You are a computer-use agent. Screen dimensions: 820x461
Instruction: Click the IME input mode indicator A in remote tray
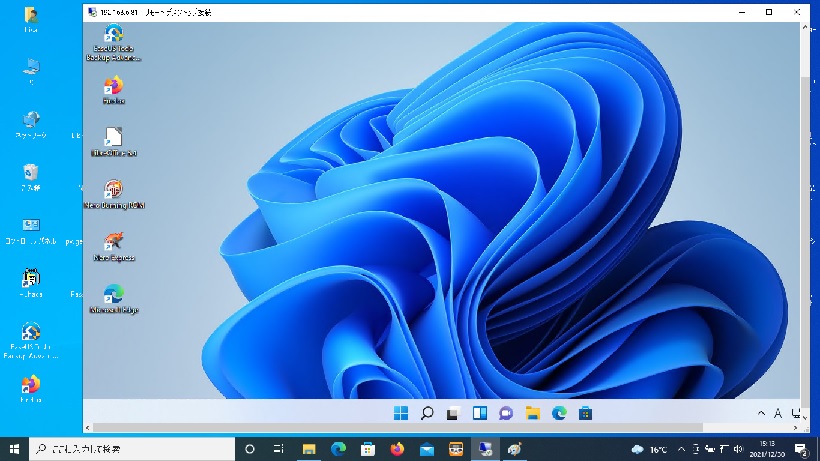point(778,413)
